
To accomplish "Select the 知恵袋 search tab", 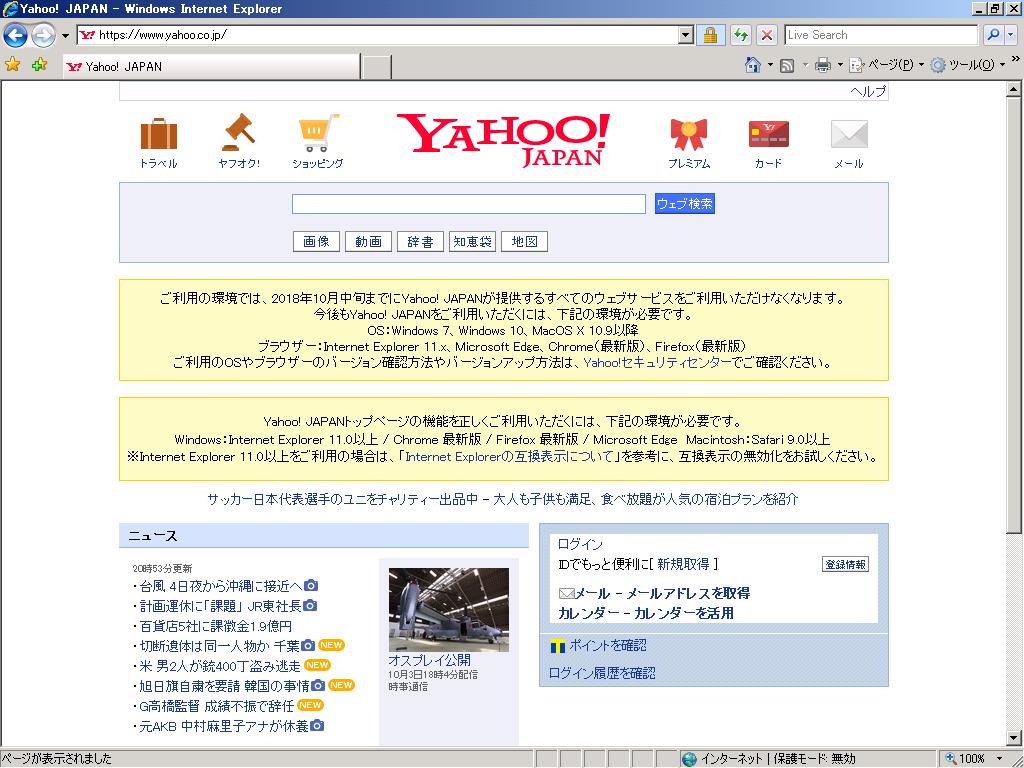I will [472, 242].
